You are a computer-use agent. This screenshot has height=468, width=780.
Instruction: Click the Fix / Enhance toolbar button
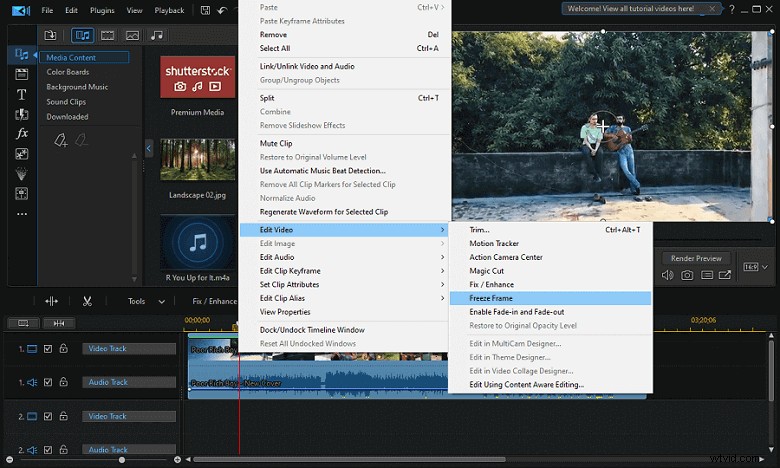214,301
